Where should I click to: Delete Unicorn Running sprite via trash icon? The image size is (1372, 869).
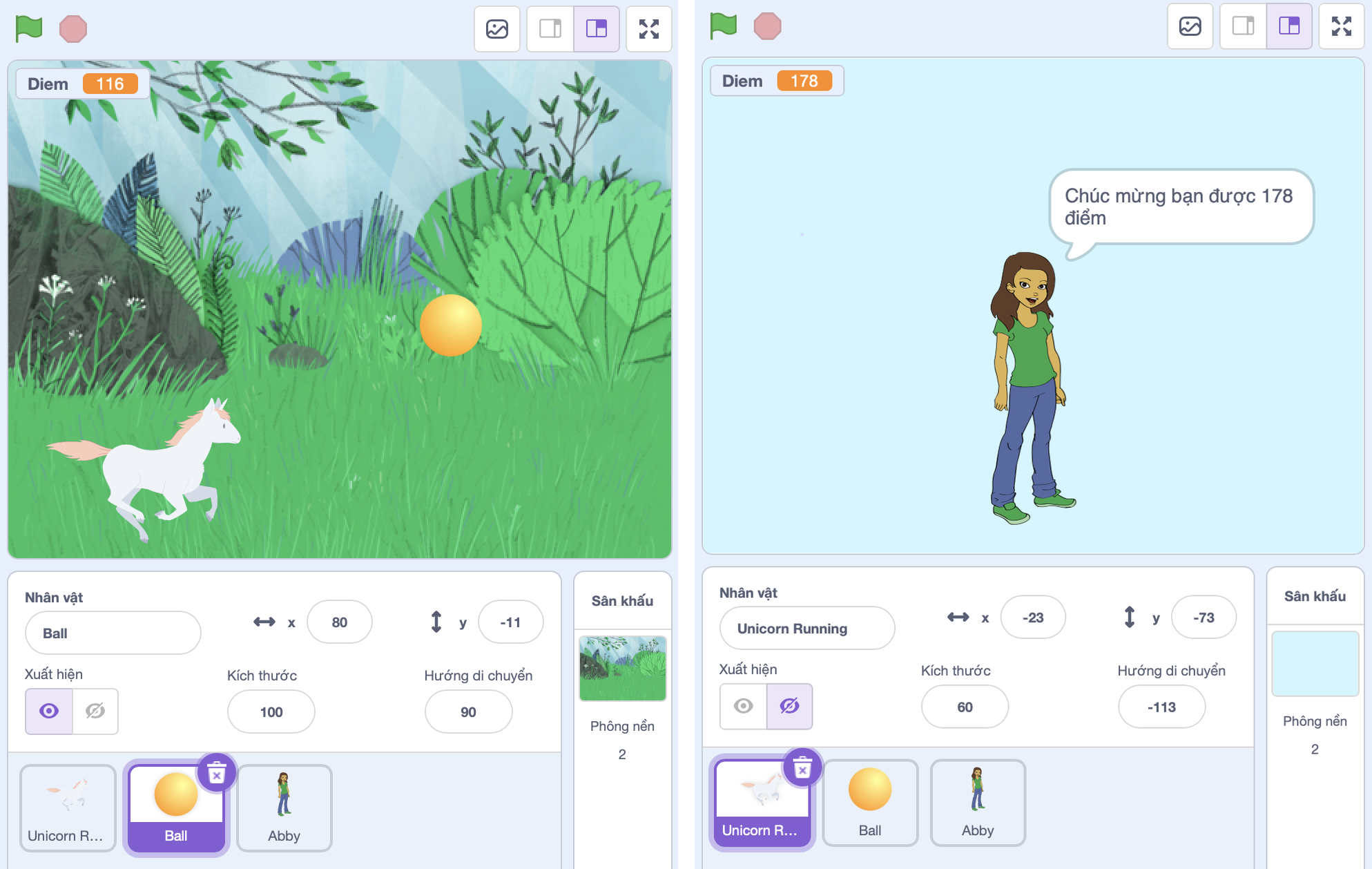click(802, 767)
